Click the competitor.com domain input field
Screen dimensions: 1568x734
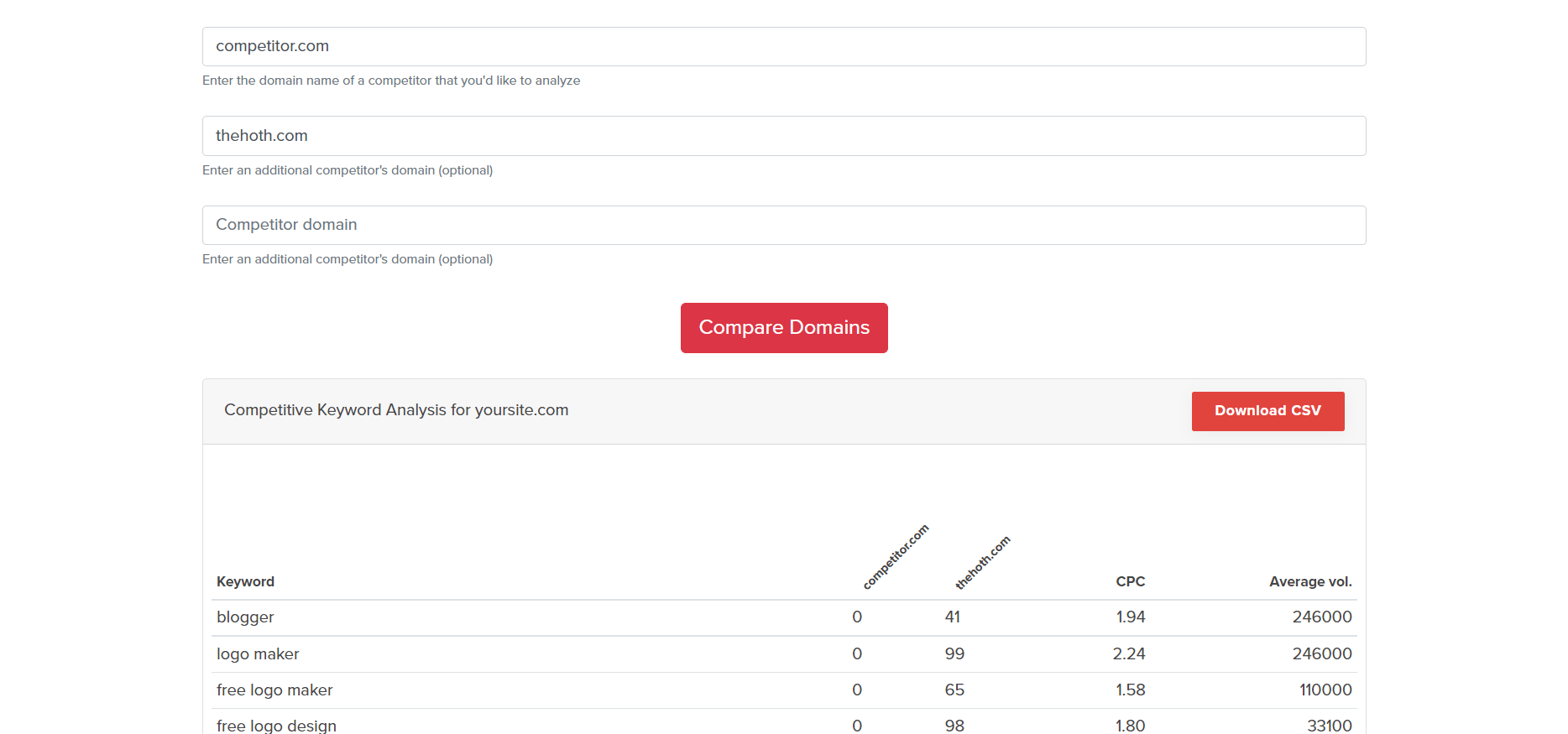click(784, 46)
